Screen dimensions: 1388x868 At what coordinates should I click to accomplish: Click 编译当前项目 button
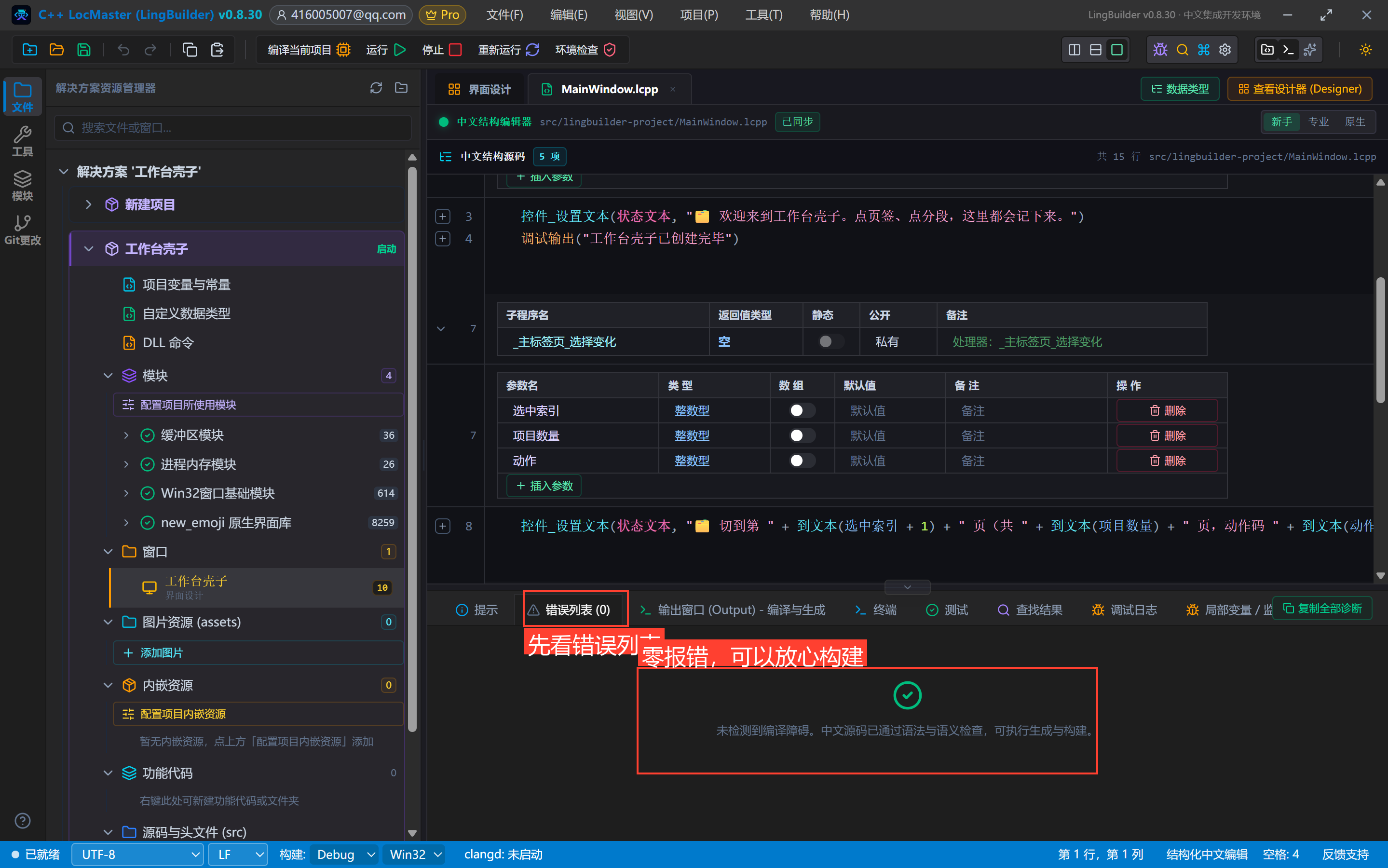pyautogui.click(x=309, y=49)
